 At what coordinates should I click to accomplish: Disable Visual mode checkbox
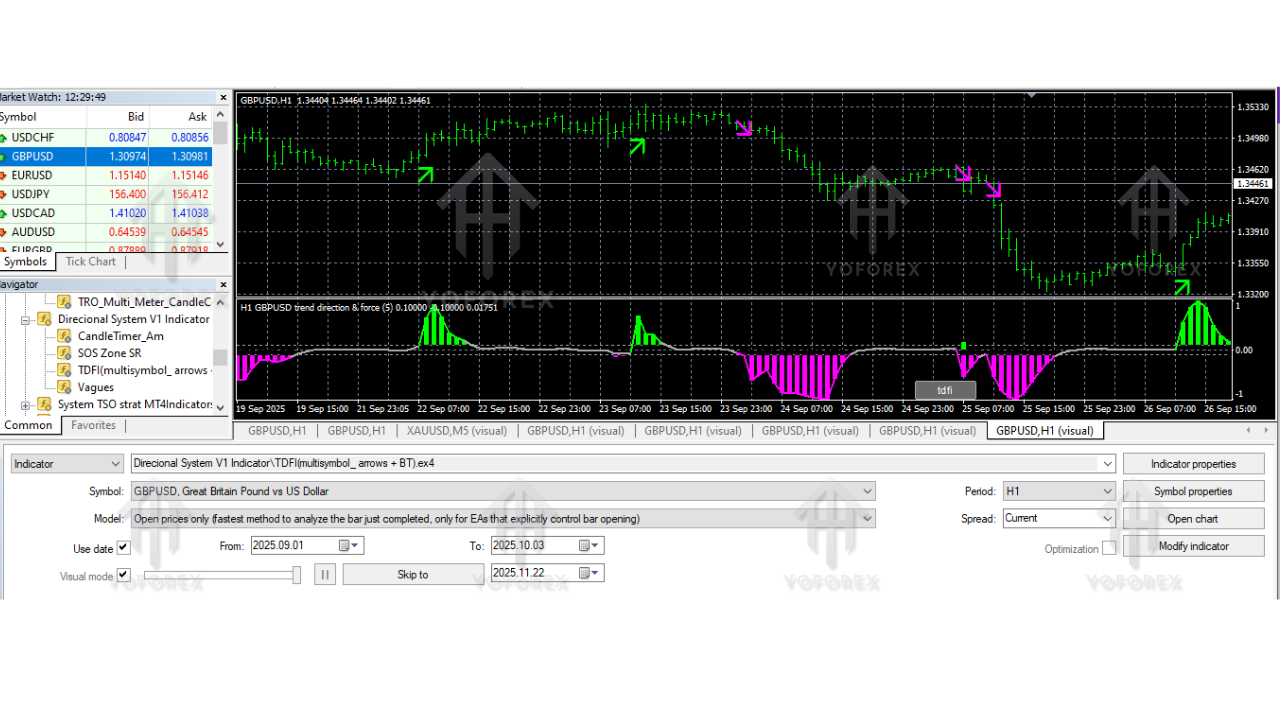click(x=124, y=575)
